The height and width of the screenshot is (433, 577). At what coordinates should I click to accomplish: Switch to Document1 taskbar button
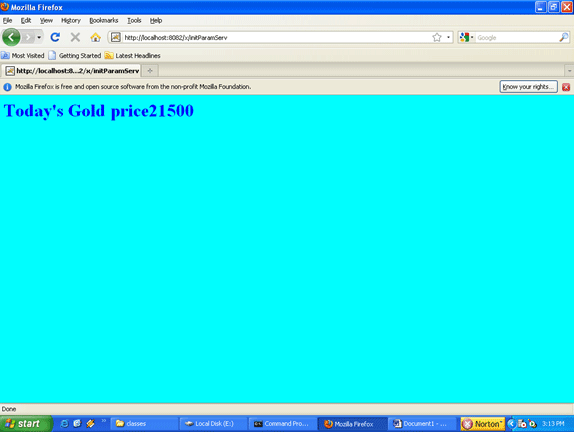(x=421, y=424)
